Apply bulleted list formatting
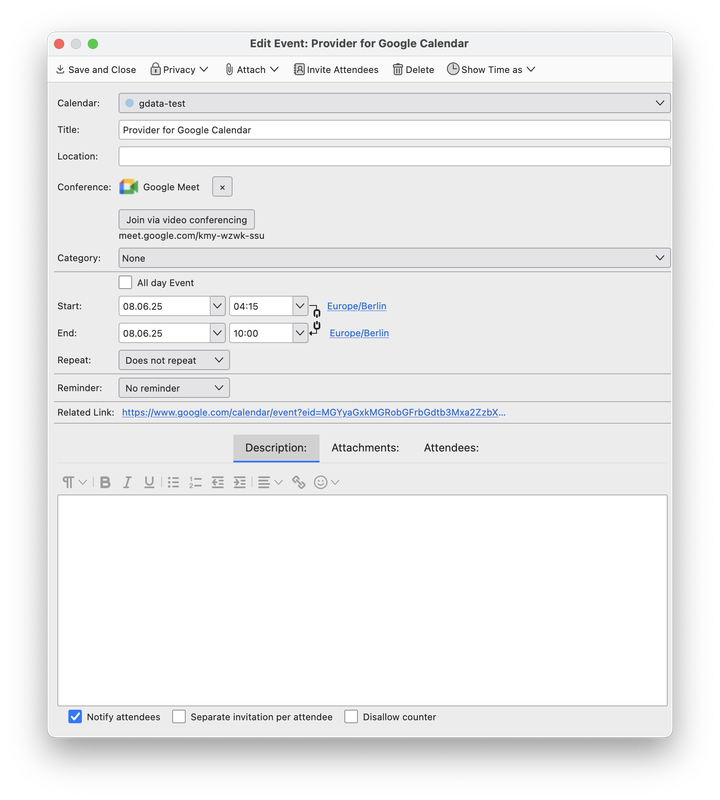 click(x=173, y=482)
